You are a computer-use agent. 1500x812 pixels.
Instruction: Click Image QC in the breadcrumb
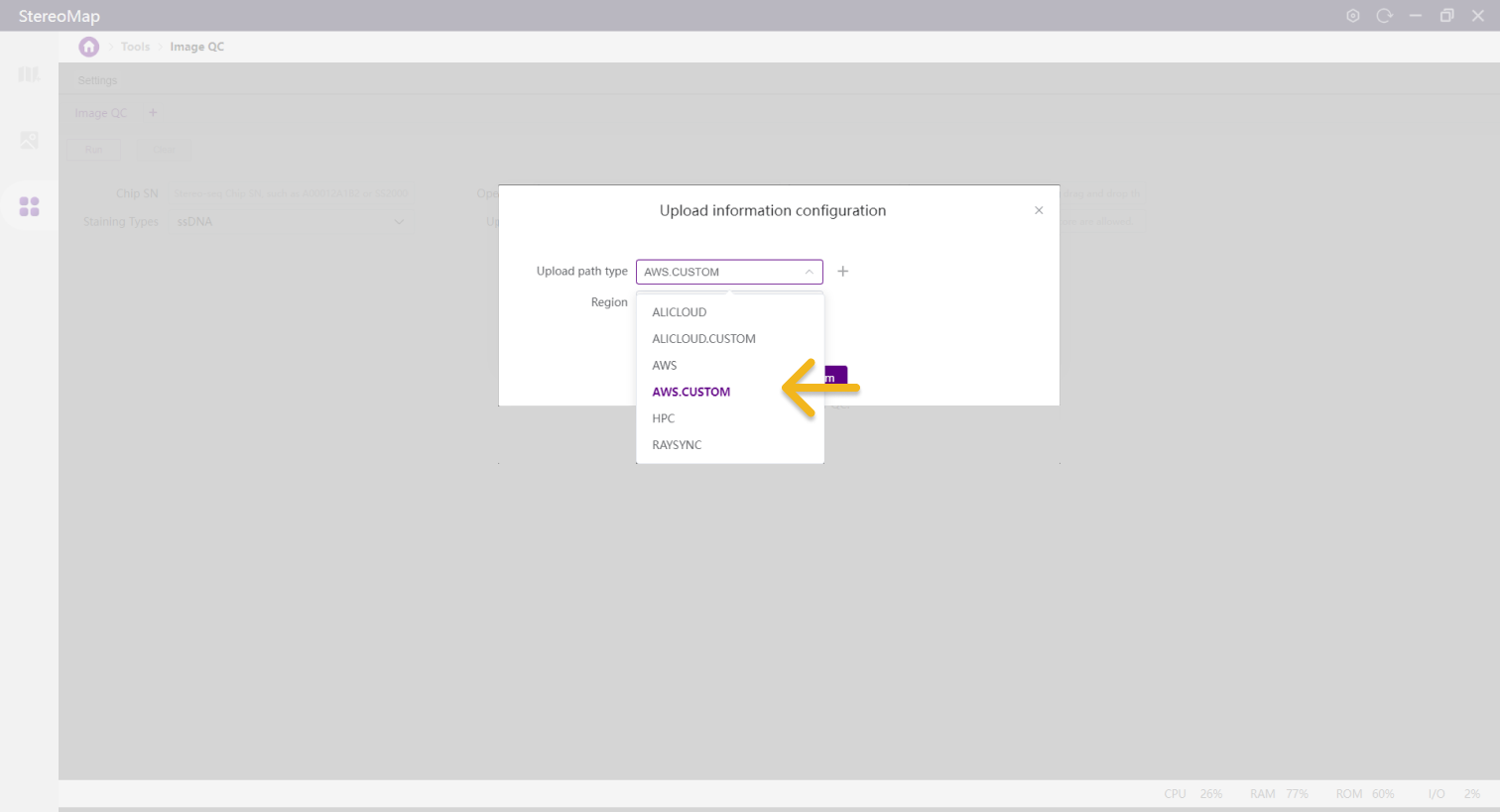(197, 47)
